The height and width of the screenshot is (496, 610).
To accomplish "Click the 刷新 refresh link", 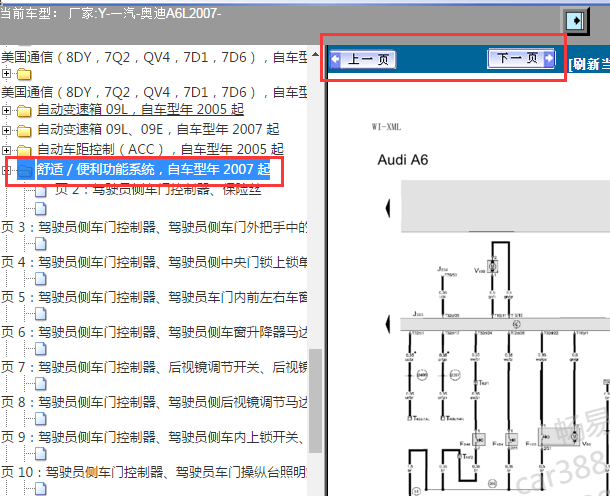I will pos(589,64).
